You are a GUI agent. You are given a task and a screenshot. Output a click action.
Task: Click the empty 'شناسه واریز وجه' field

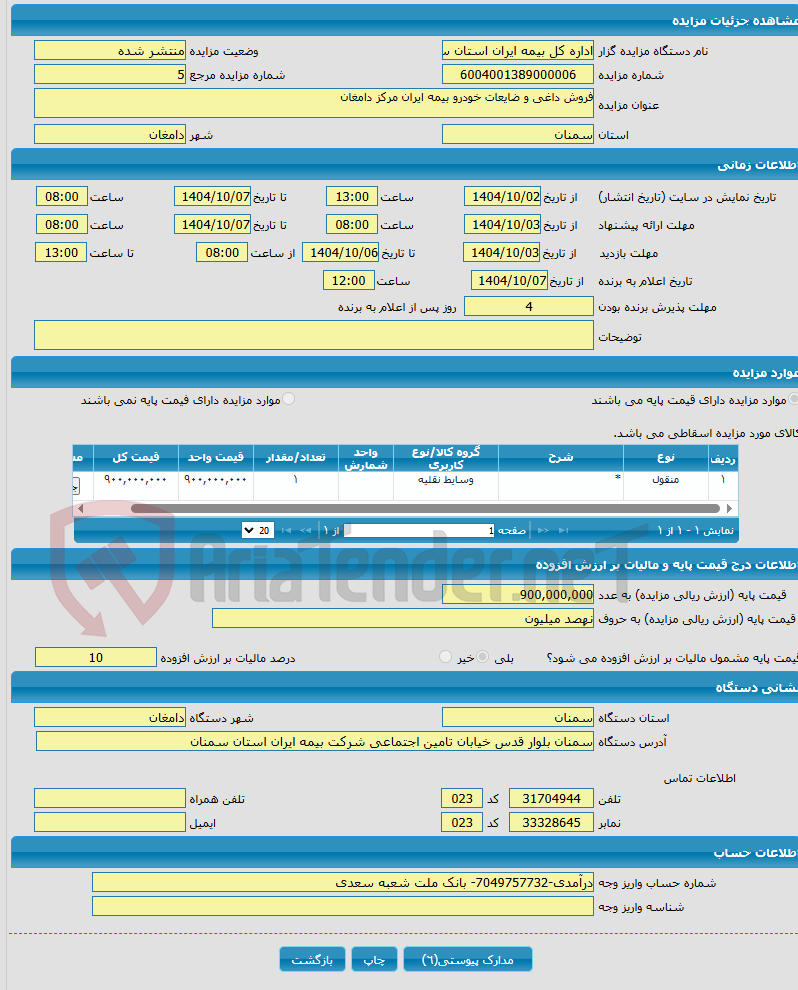point(343,906)
